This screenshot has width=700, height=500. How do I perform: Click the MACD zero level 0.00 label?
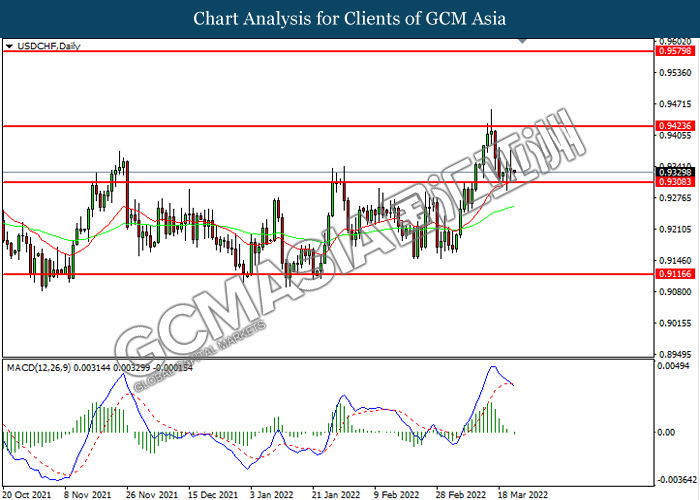coord(667,432)
